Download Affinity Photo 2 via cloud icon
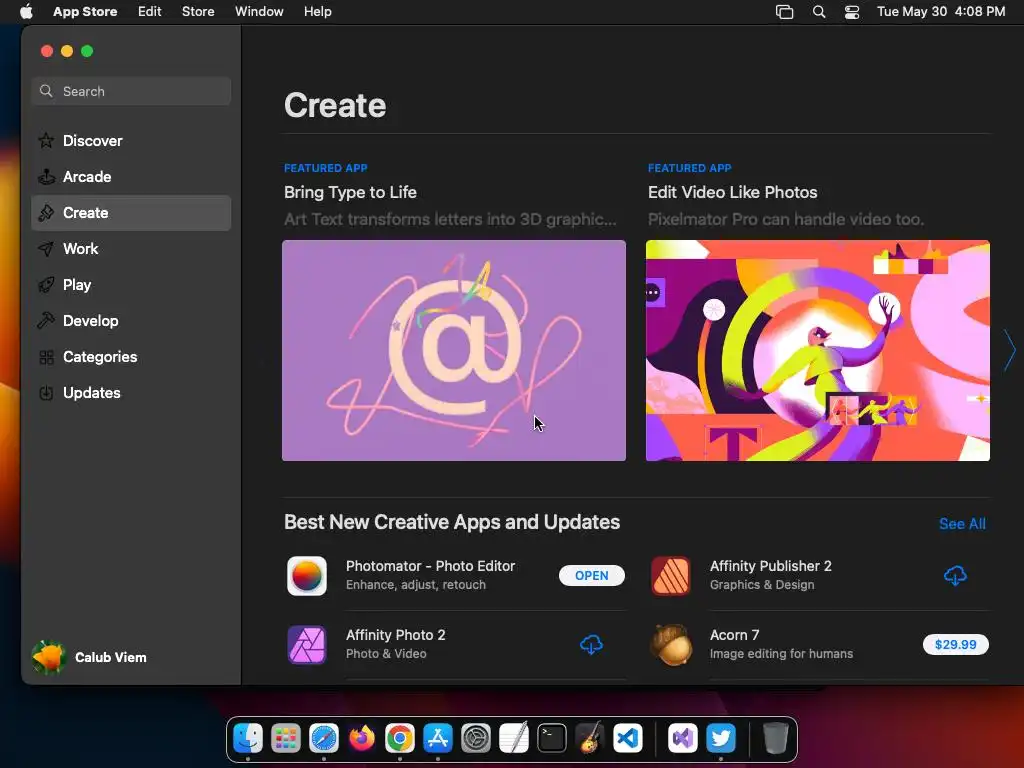The width and height of the screenshot is (1024, 768). click(592, 645)
